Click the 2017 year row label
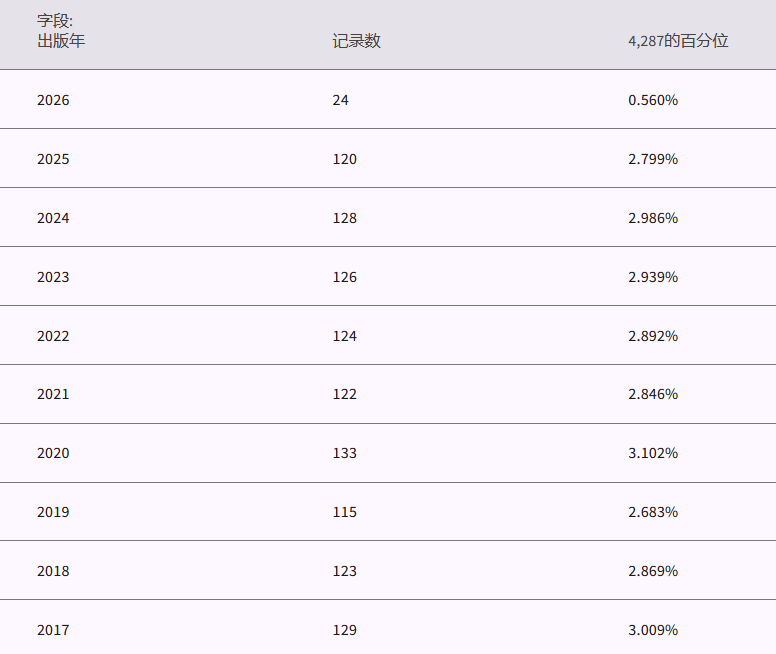The width and height of the screenshot is (776, 654). 53,630
